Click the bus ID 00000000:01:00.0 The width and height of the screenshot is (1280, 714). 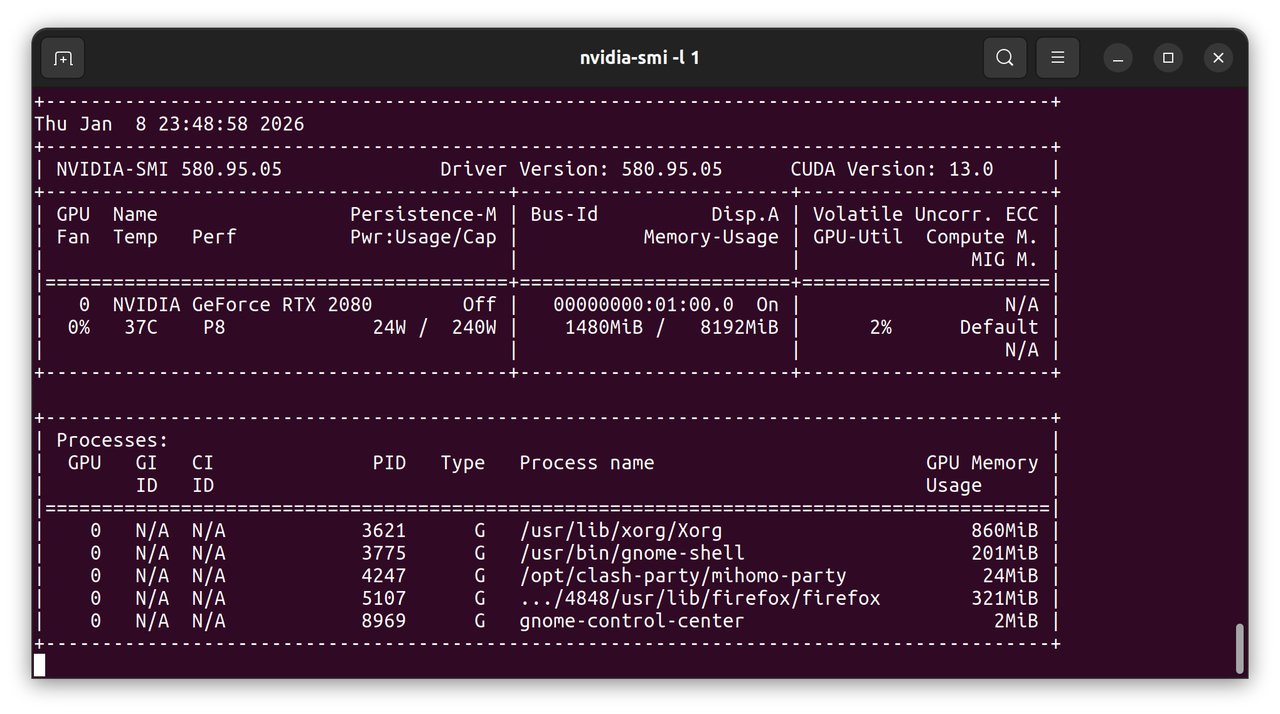[643, 304]
